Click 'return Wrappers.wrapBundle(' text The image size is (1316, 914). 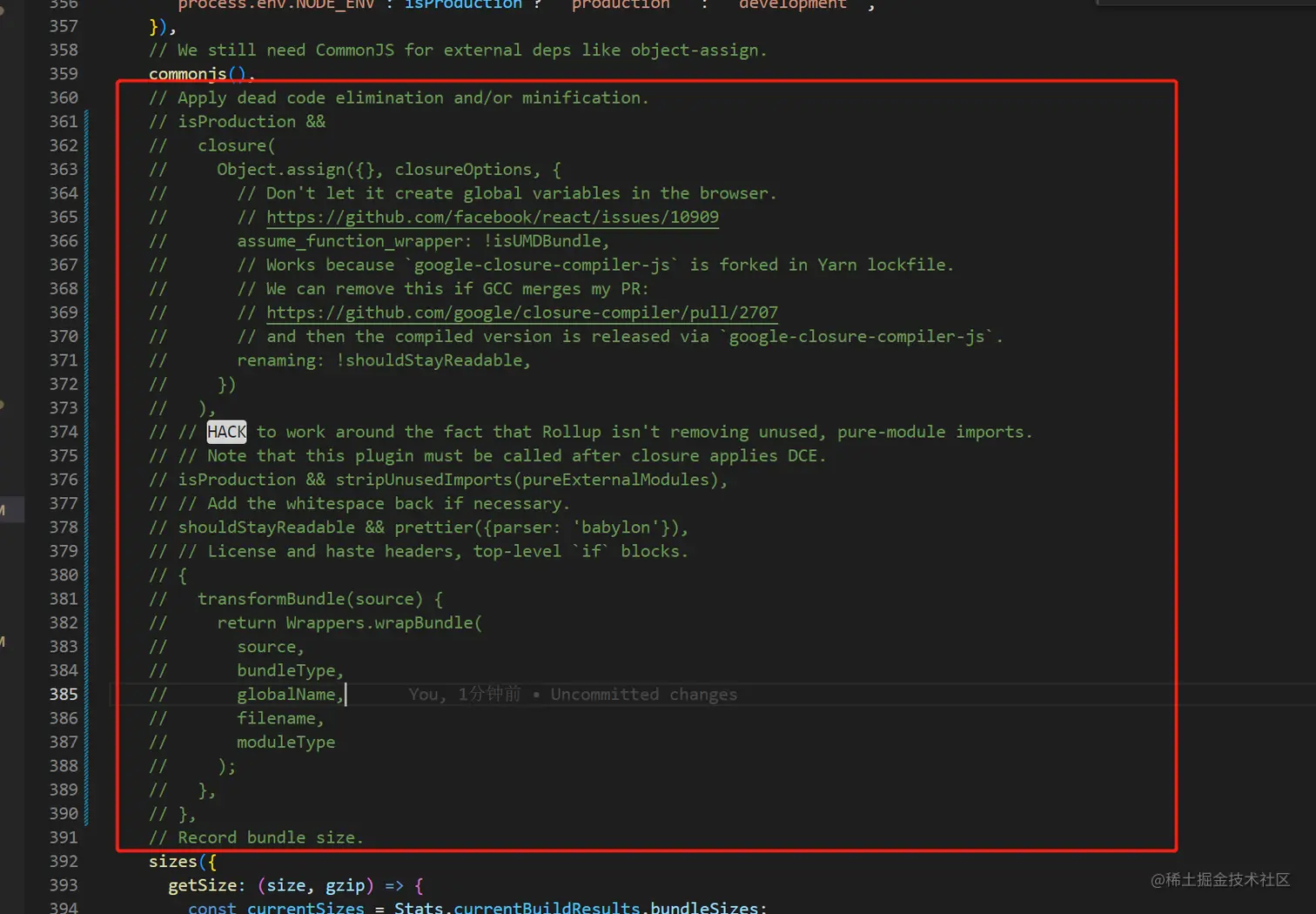350,623
